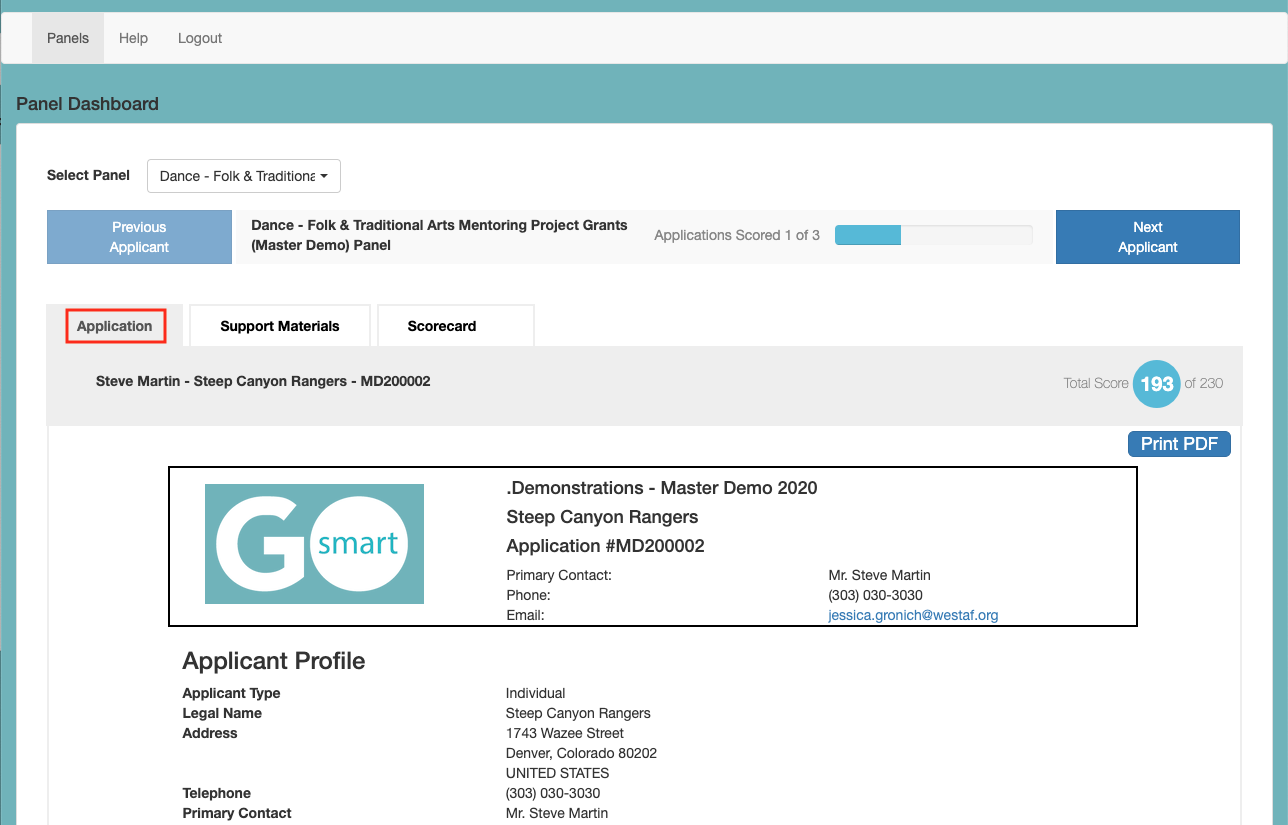Open the Help menu item
Image resolution: width=1288 pixels, height=825 pixels.
(x=133, y=38)
